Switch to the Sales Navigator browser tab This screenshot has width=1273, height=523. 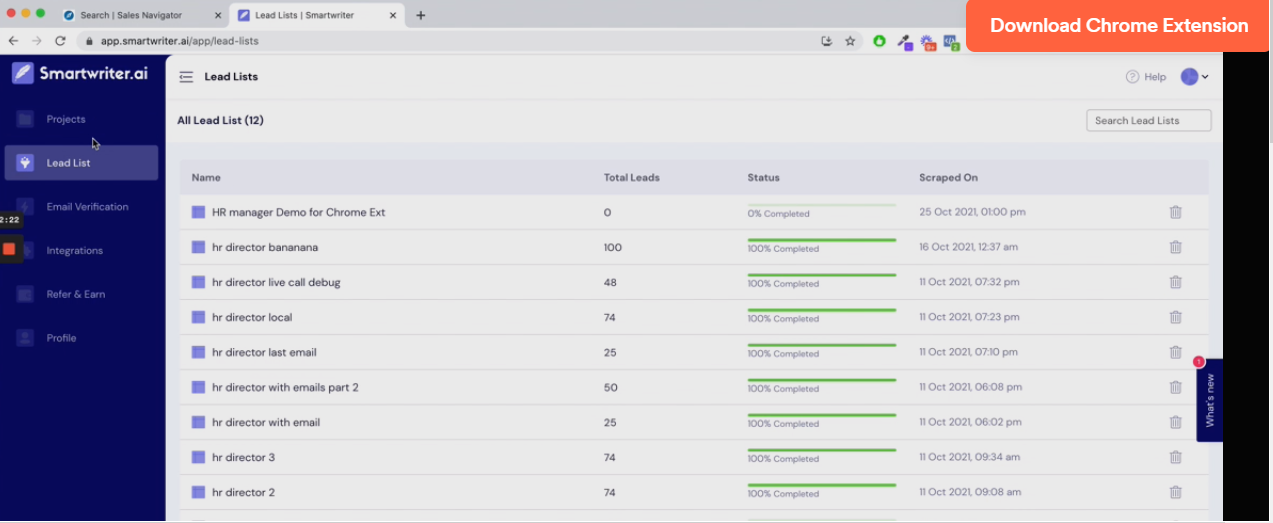138,15
